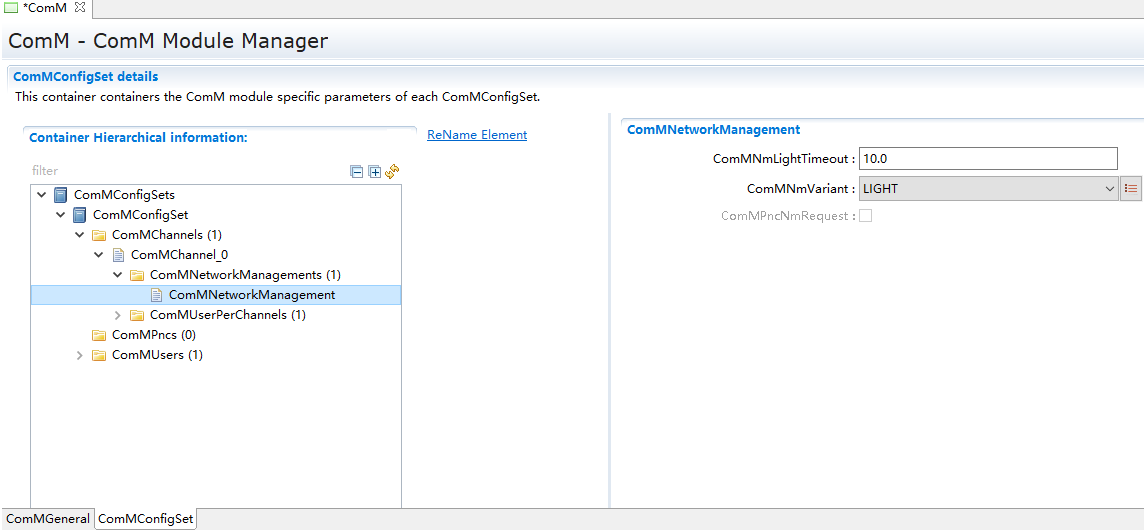This screenshot has height=531, width=1144.
Task: Switch to the ComMGeneral tab
Action: pyautogui.click(x=47, y=519)
